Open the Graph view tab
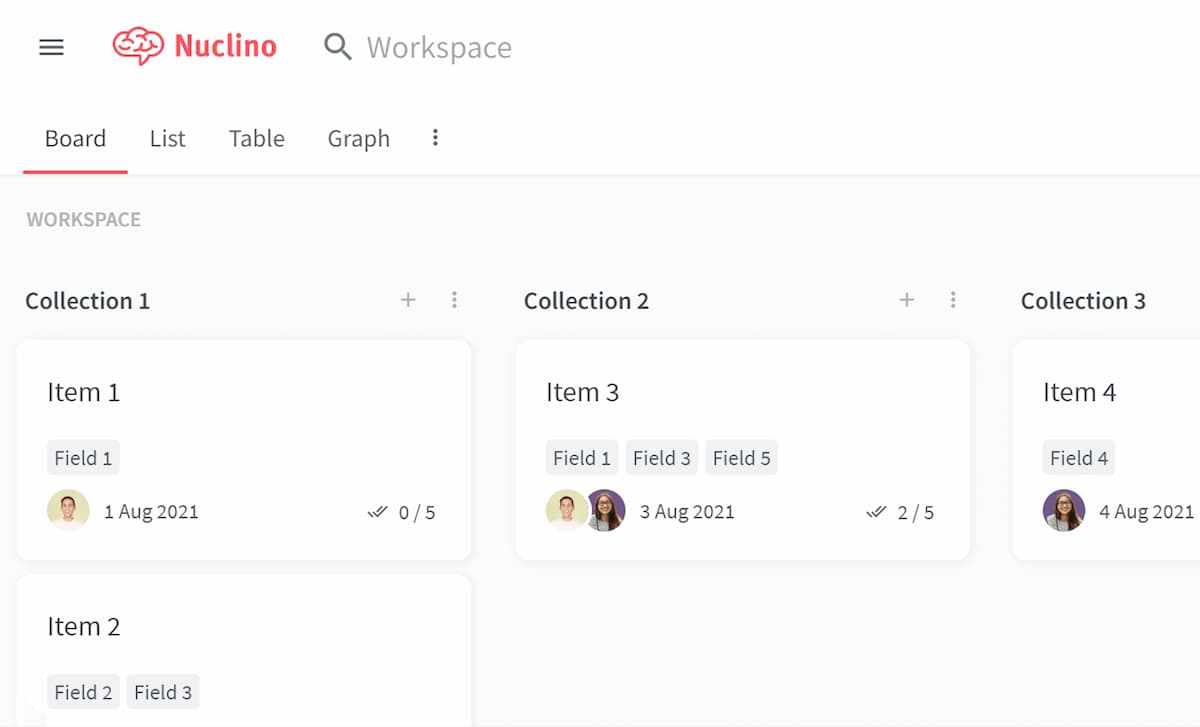The image size is (1200, 727). tap(358, 139)
